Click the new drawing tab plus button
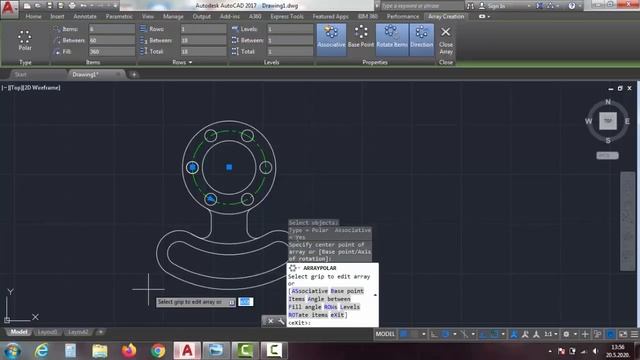The image size is (640, 360). [x=133, y=74]
